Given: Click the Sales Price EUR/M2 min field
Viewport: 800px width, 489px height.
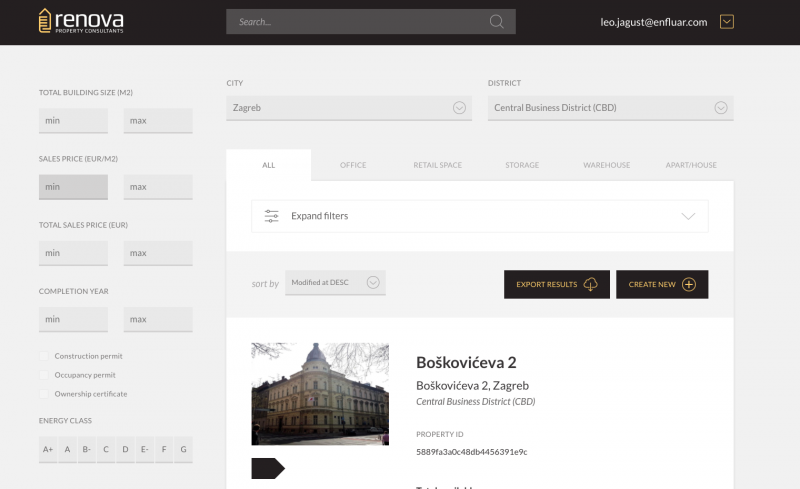Looking at the screenshot, I should click(73, 187).
